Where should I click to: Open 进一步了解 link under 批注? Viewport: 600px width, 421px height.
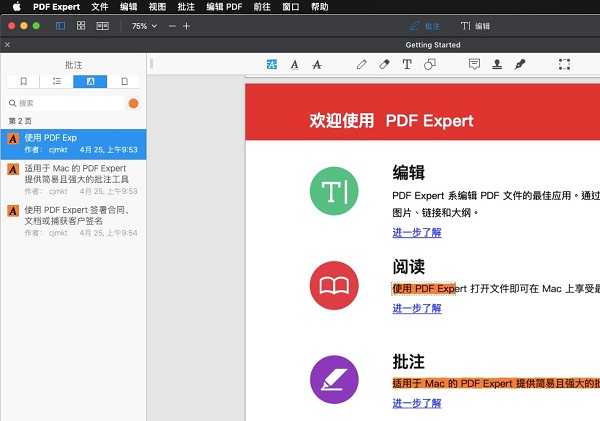[x=417, y=403]
